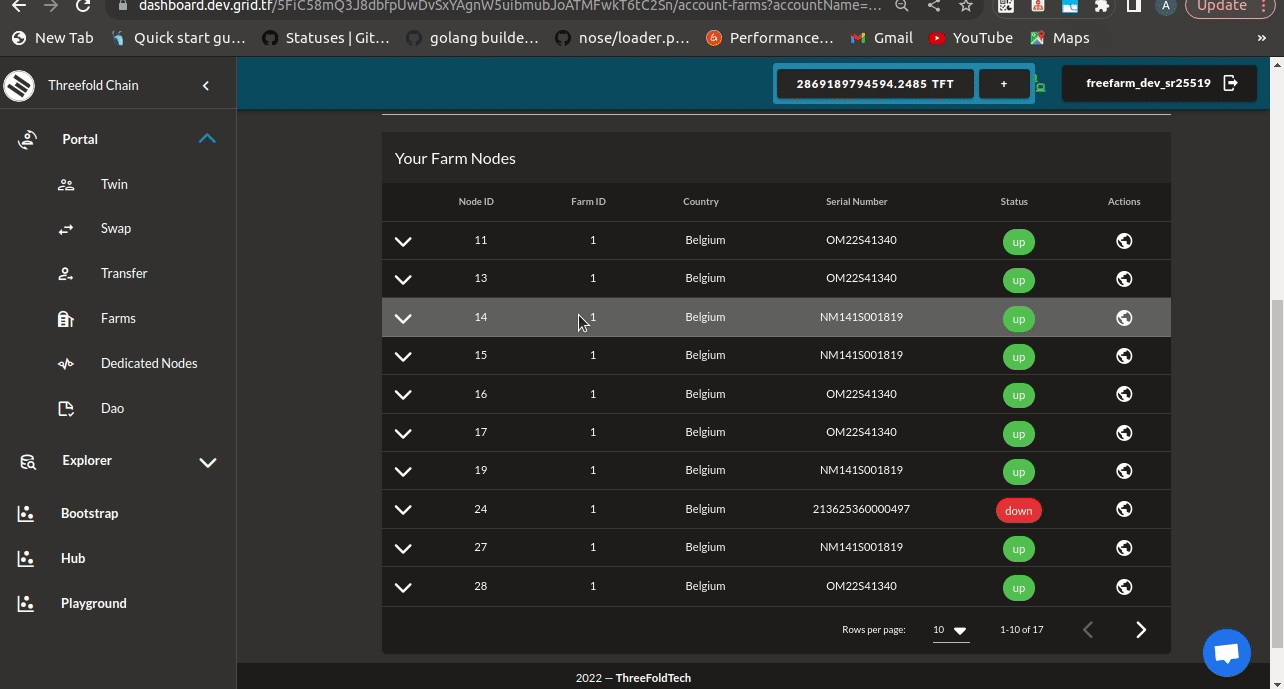The image size is (1284, 689).
Task: Go to next page of farm nodes
Action: coord(1141,629)
